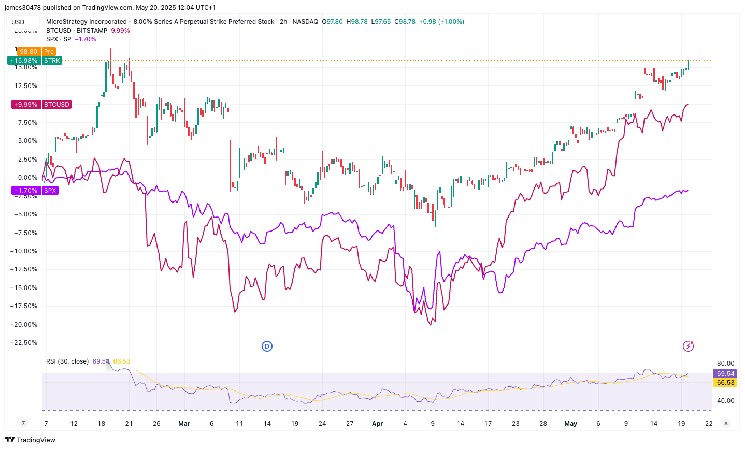The image size is (745, 449).
Task: Click the dividend 'D' marker icon
Action: pyautogui.click(x=267, y=346)
